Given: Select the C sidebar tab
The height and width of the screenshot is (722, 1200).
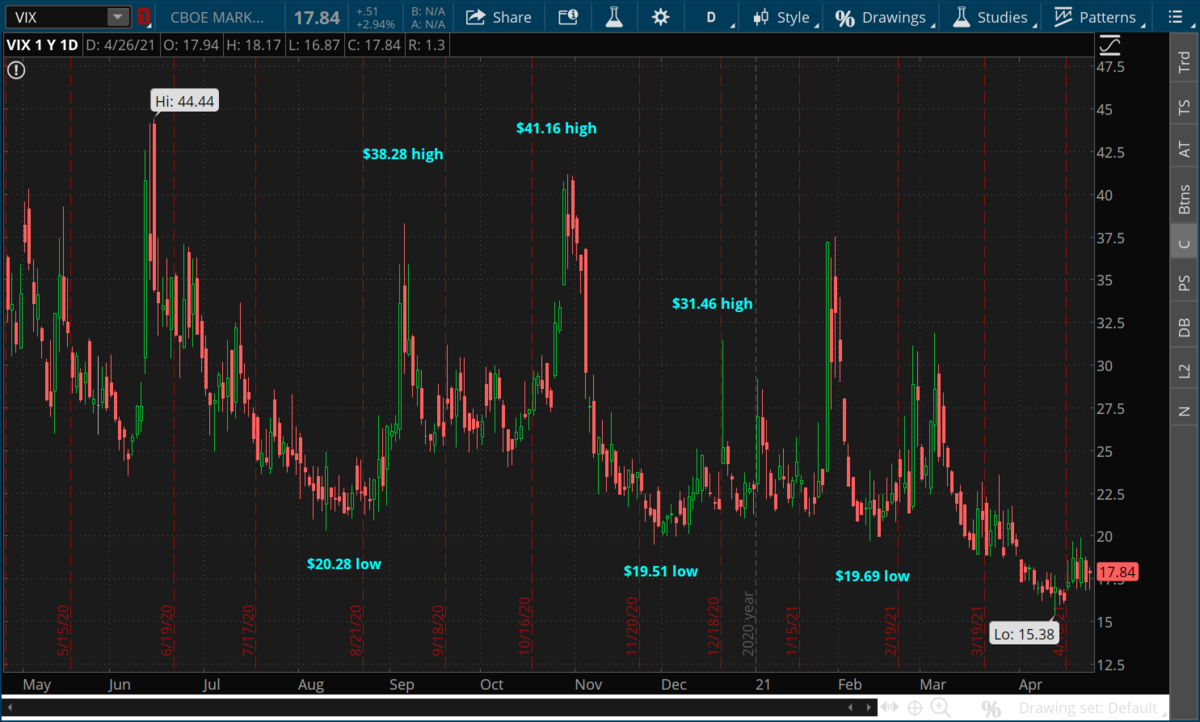Looking at the screenshot, I should click(x=1185, y=243).
